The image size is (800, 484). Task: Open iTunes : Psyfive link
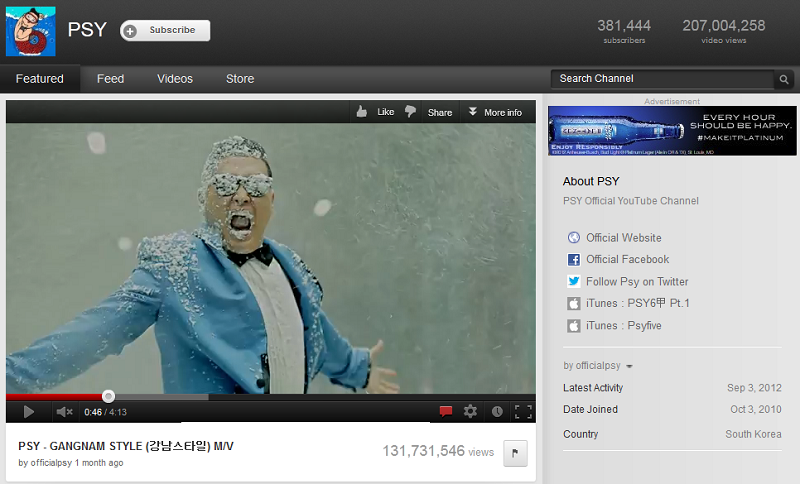[623, 325]
